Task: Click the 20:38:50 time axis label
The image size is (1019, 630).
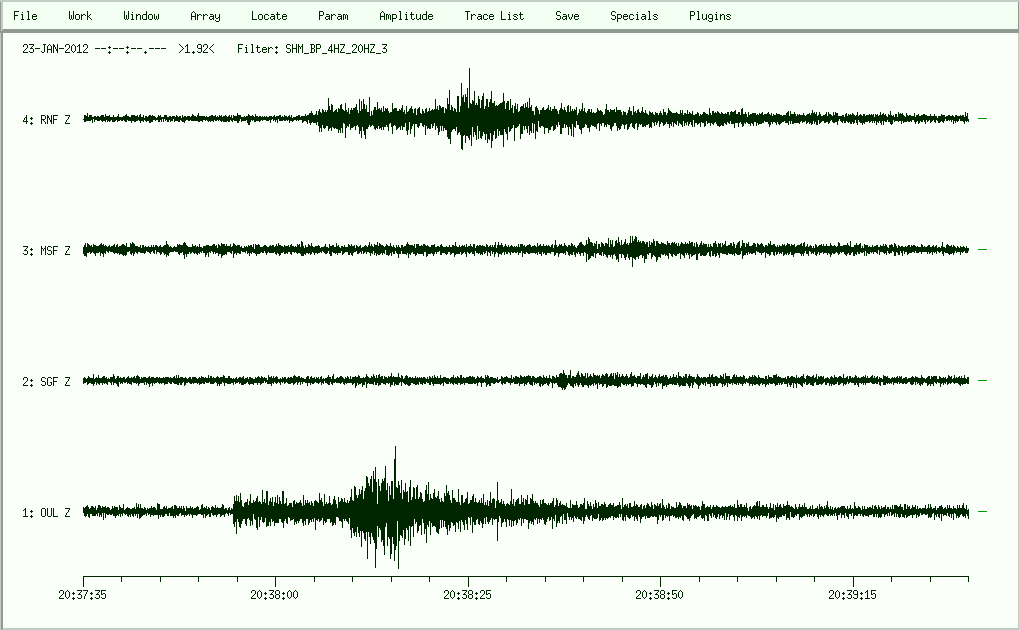Action: tap(660, 594)
